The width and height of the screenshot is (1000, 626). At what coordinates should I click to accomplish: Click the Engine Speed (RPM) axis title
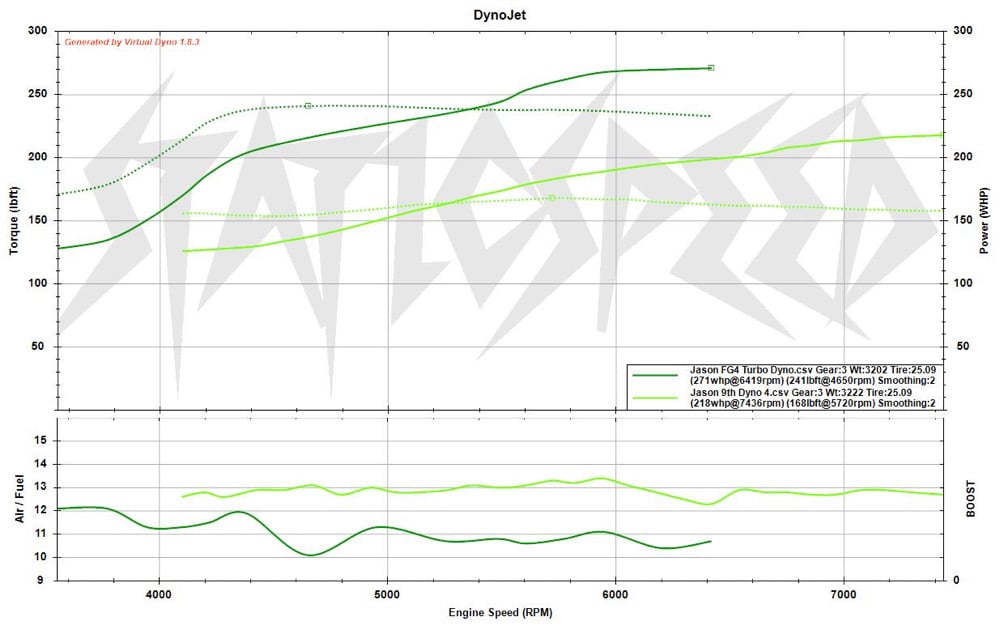500,612
